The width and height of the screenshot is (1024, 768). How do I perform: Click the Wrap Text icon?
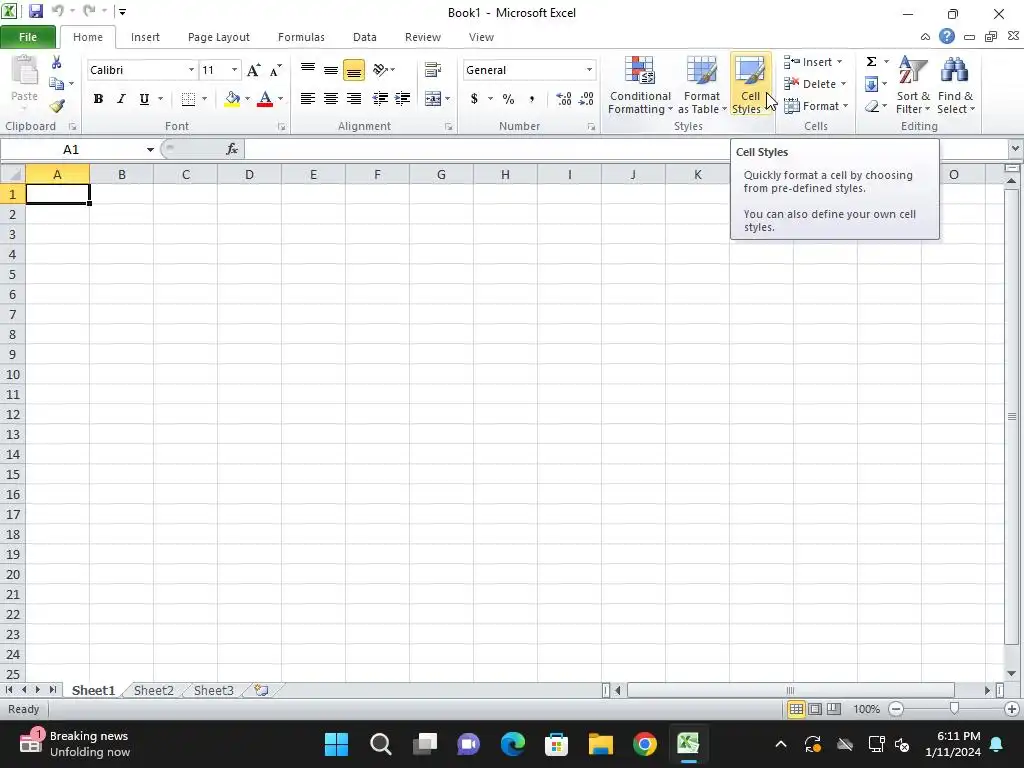tap(432, 70)
